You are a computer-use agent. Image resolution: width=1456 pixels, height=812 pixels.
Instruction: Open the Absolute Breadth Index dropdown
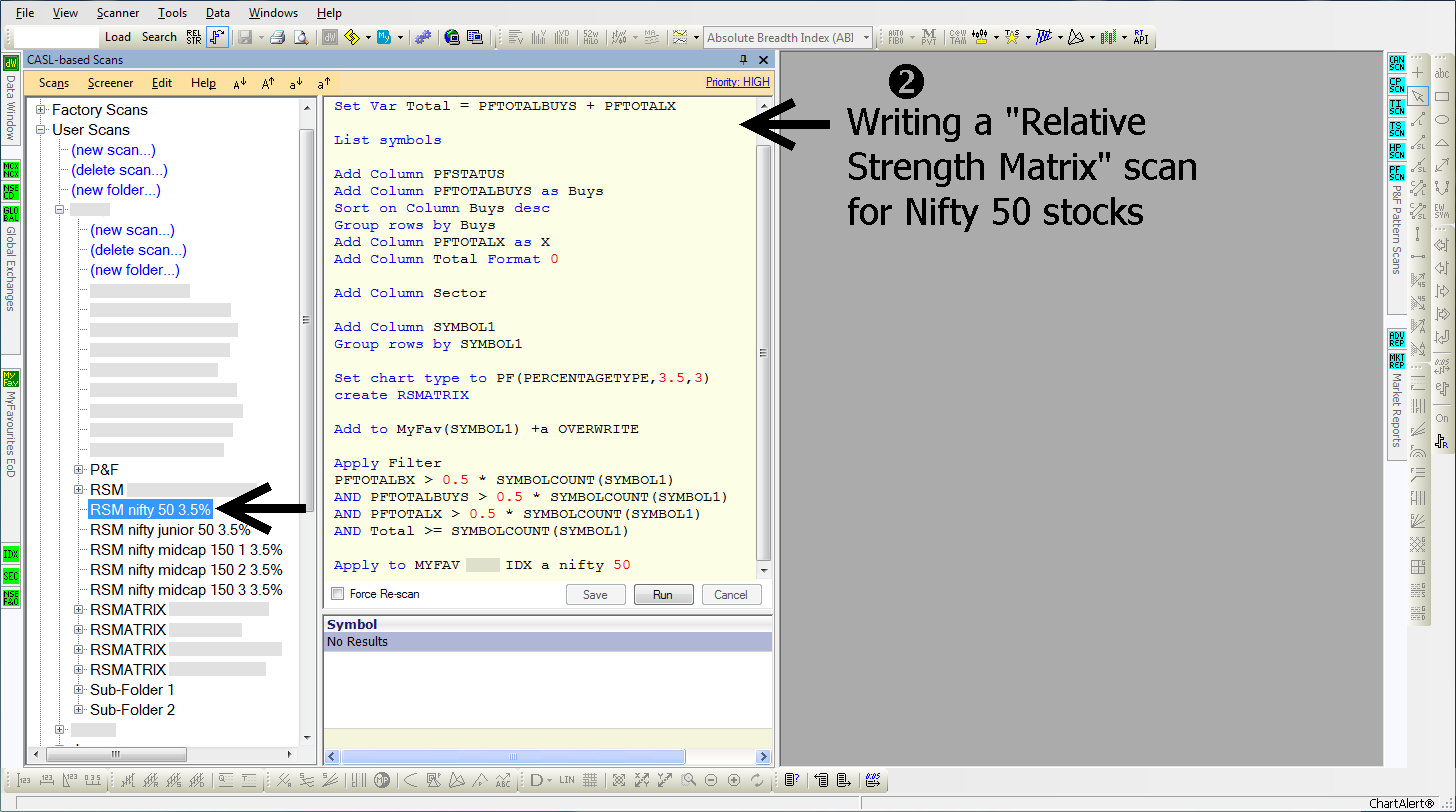click(866, 37)
